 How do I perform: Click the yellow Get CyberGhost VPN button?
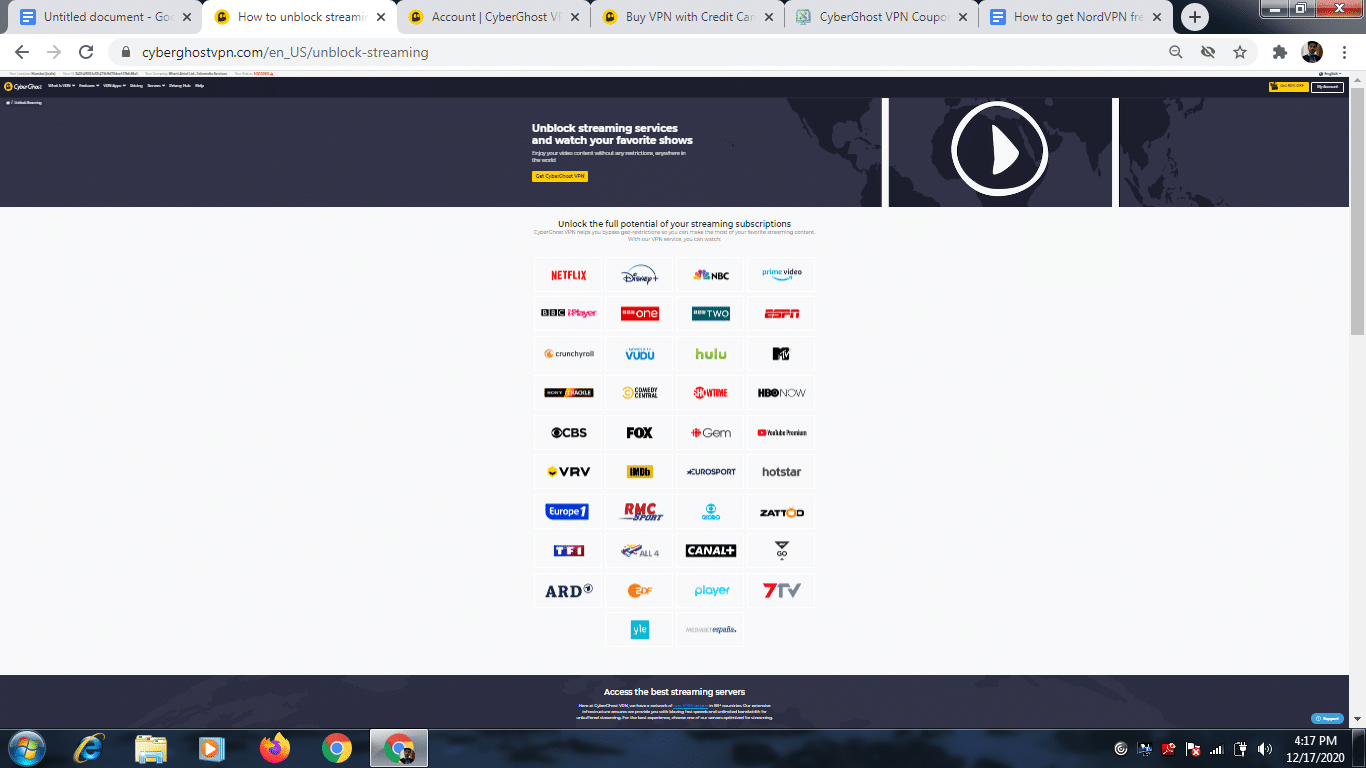pyautogui.click(x=560, y=176)
